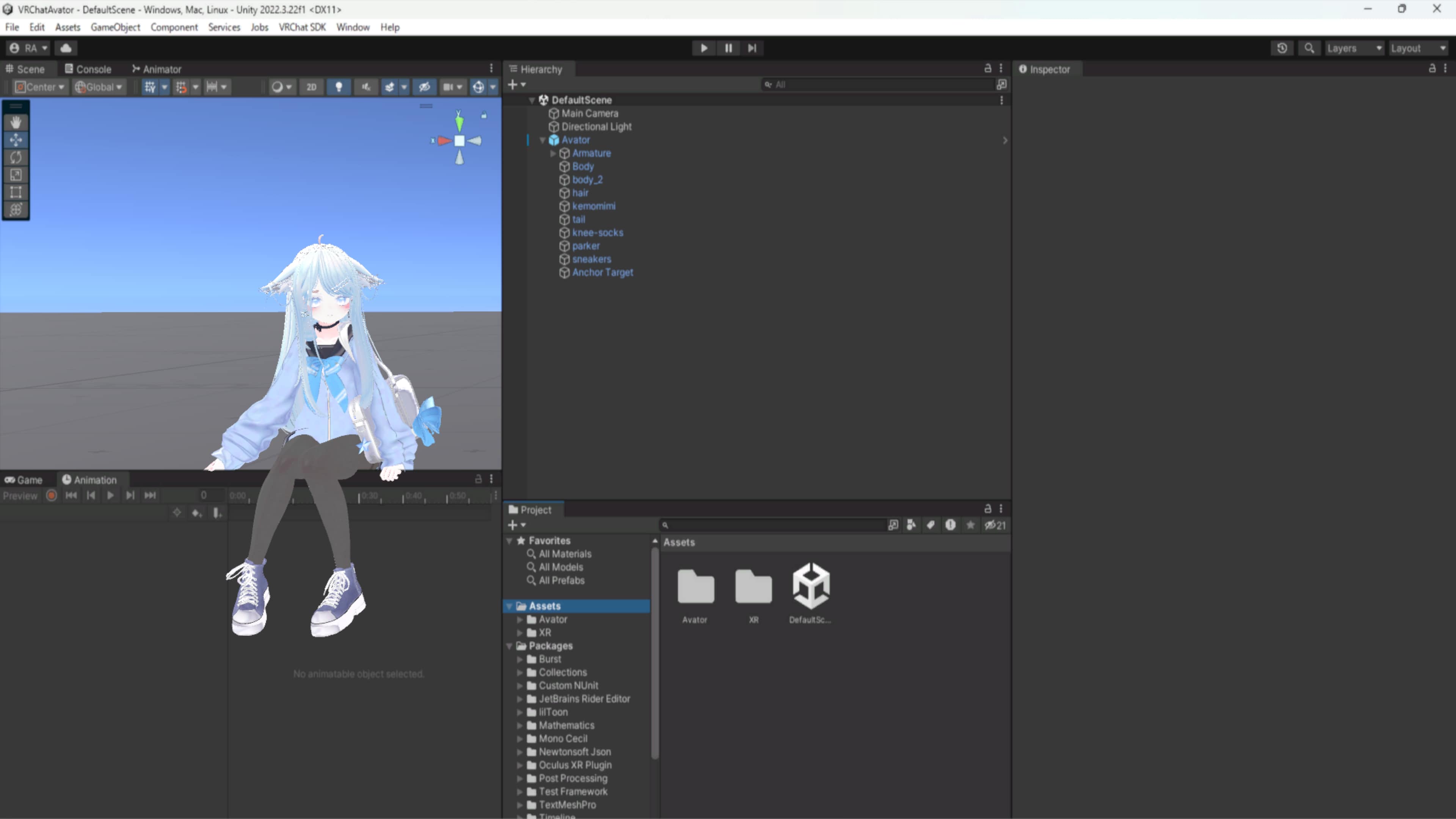The image size is (1456, 819).
Task: Open the VRChat SDK menu
Action: coord(303,27)
